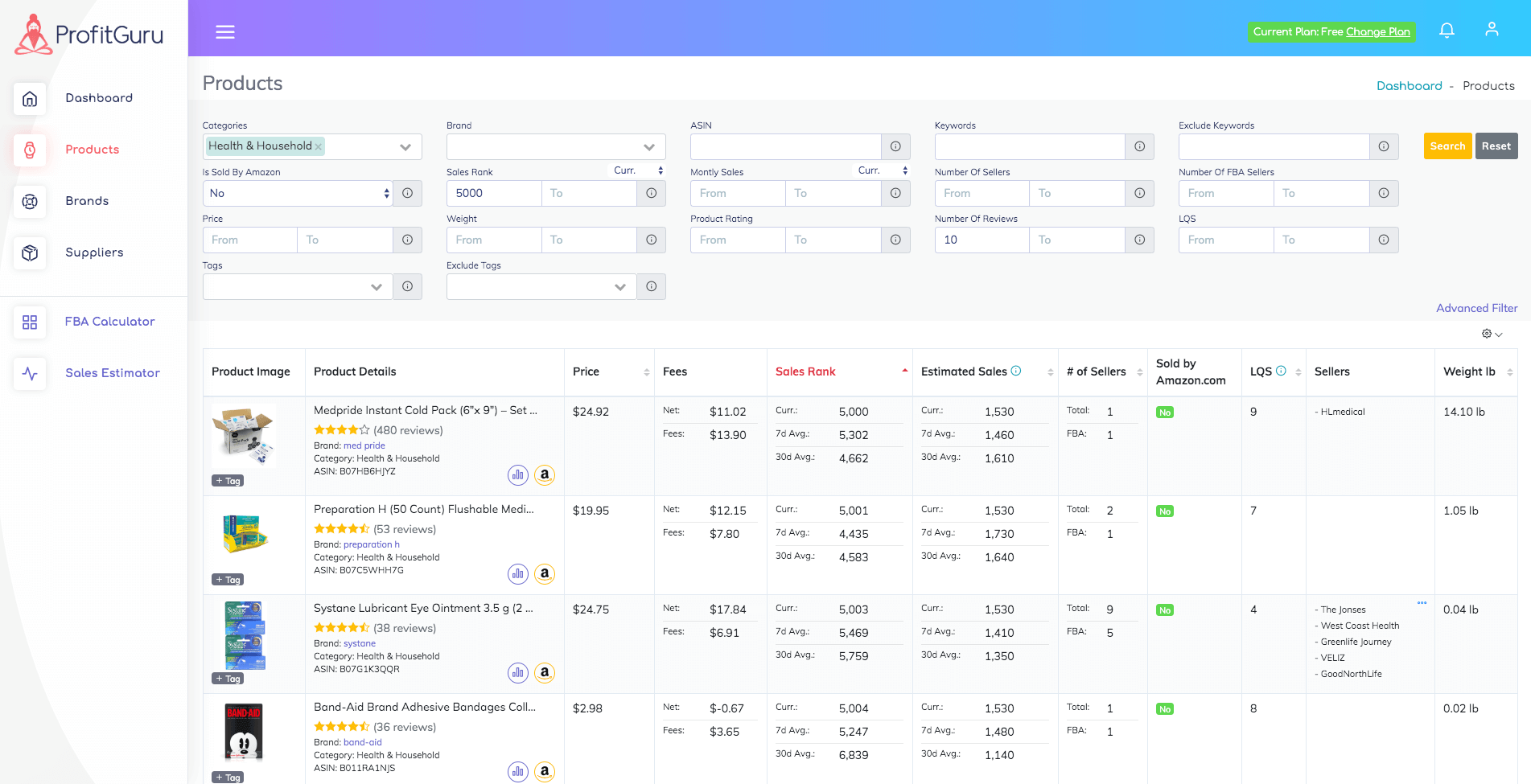The width and height of the screenshot is (1531, 784).
Task: Expand the Exclude Tags dropdown
Action: click(x=619, y=287)
